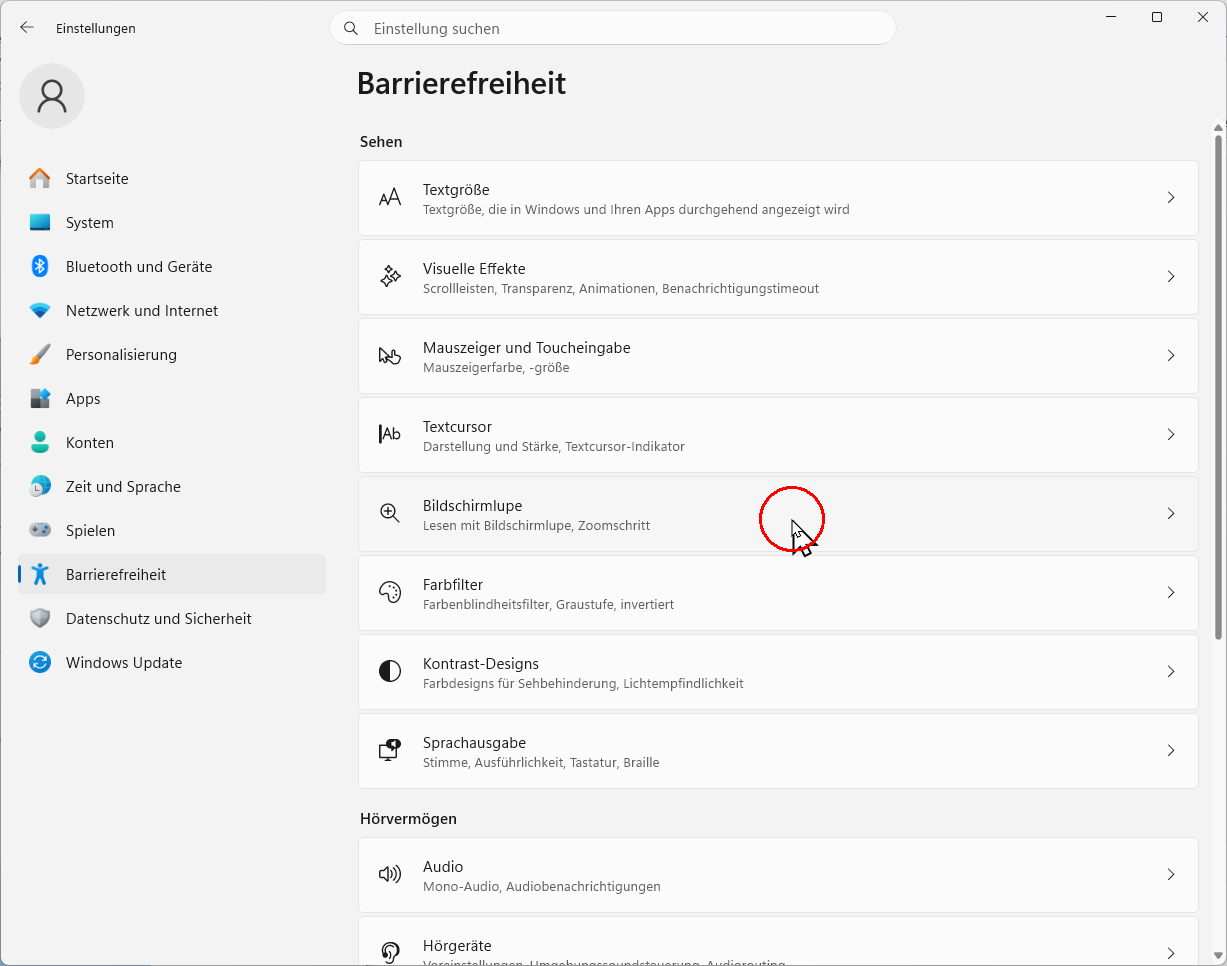Screen dimensions: 1227x966
Task: Open Netzwerk und Internet section
Action: (142, 311)
